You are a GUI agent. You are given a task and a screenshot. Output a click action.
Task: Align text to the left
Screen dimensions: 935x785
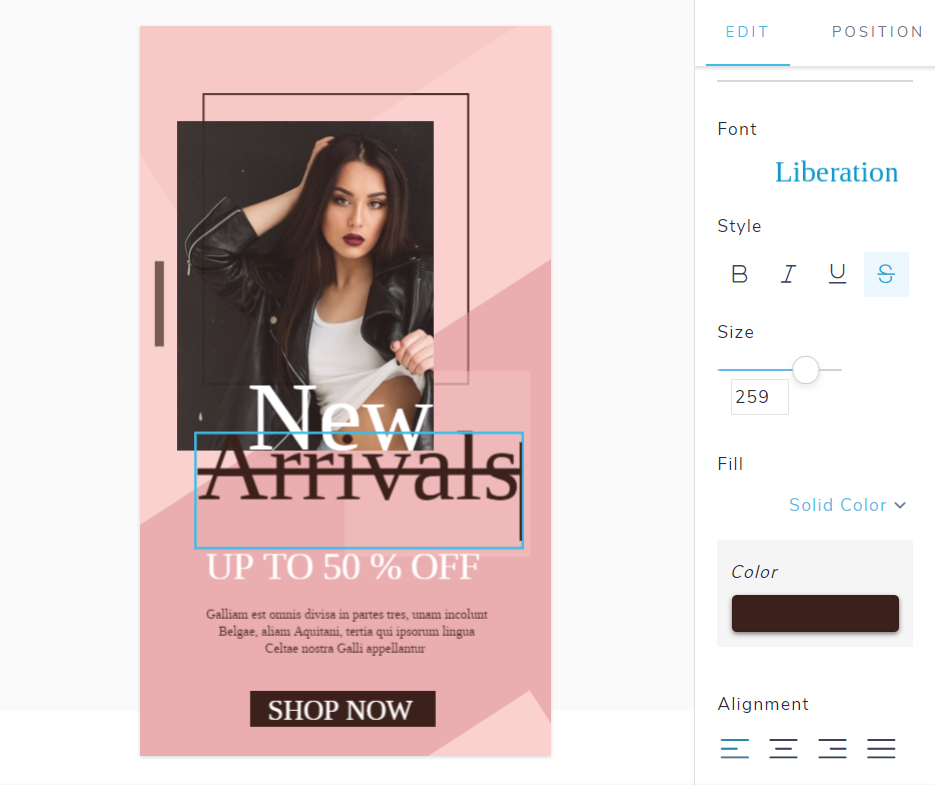[735, 748]
